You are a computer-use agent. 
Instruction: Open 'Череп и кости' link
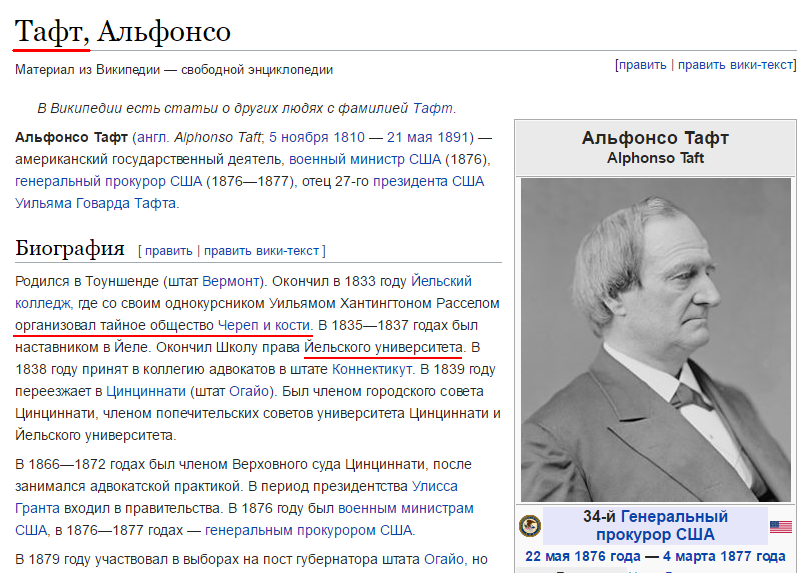(264, 325)
